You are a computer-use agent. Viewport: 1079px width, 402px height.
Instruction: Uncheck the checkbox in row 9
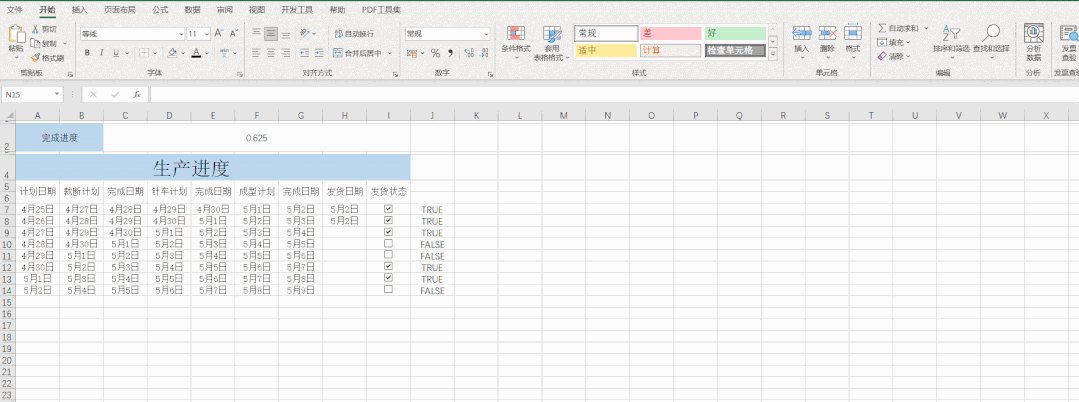coord(388,232)
